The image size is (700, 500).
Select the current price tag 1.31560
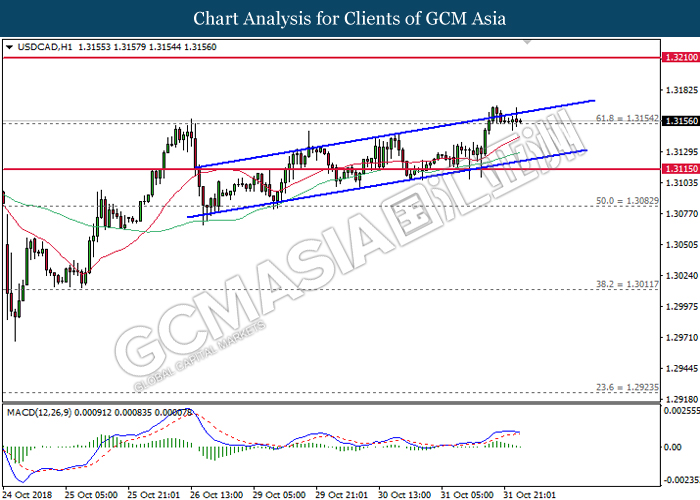tap(680, 121)
